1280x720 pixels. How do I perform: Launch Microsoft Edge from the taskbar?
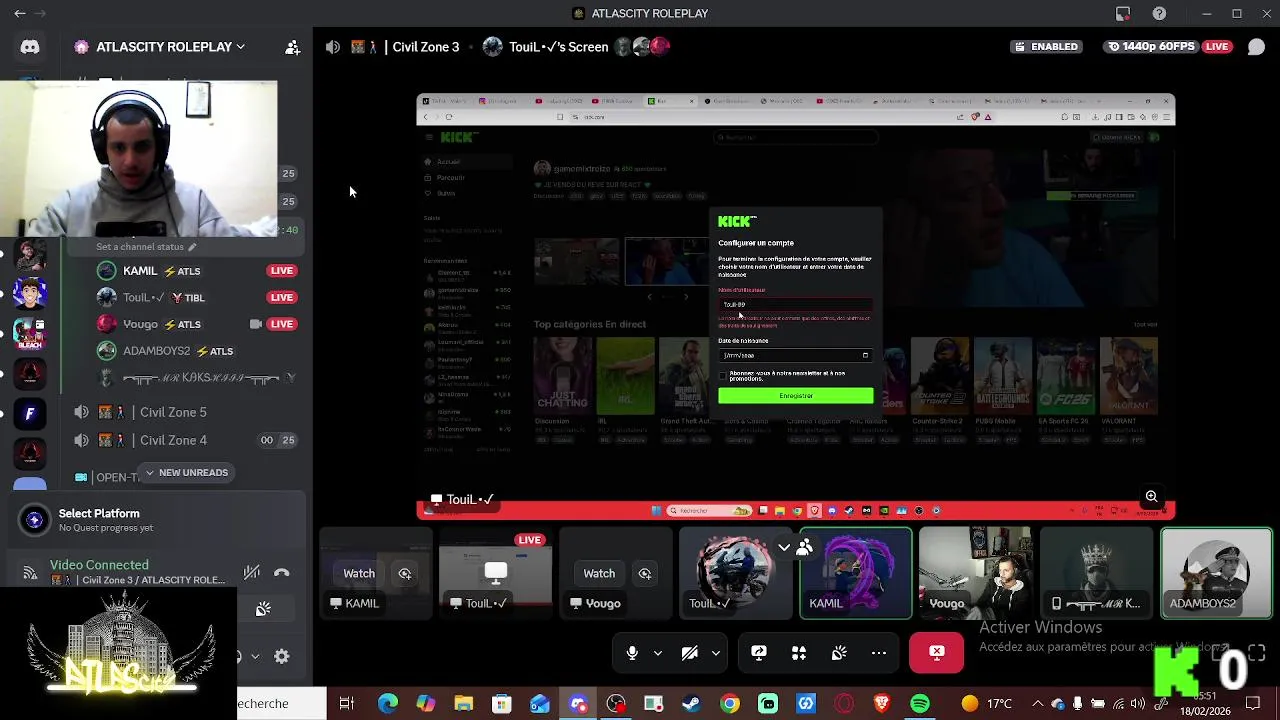coord(387,704)
